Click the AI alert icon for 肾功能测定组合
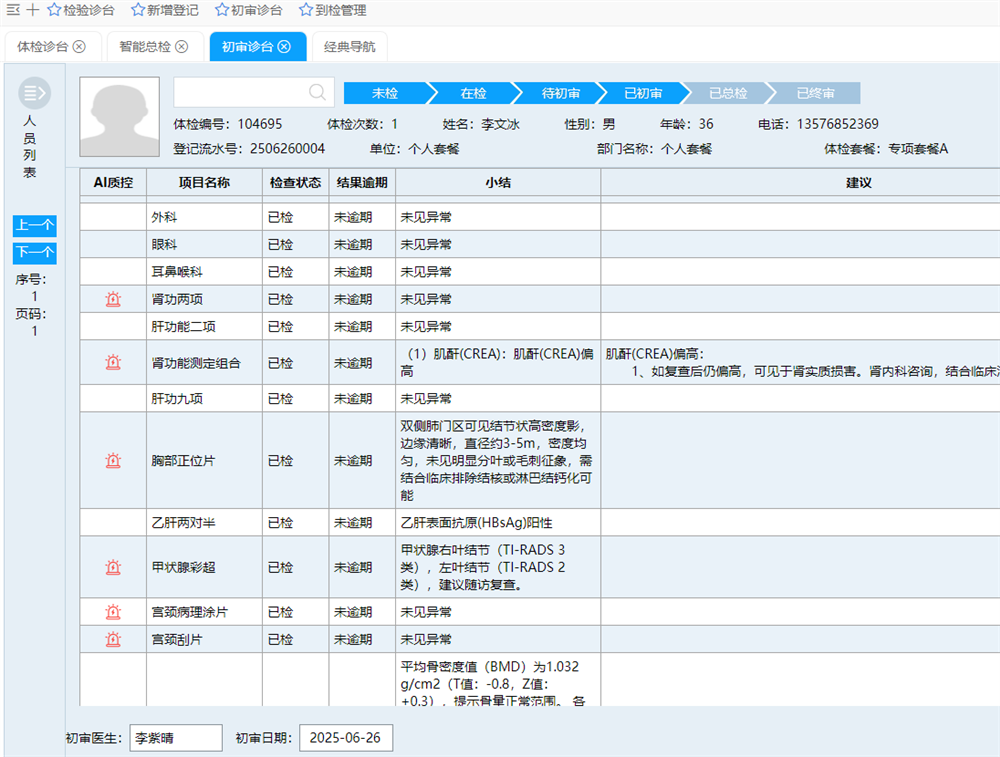 click(113, 363)
